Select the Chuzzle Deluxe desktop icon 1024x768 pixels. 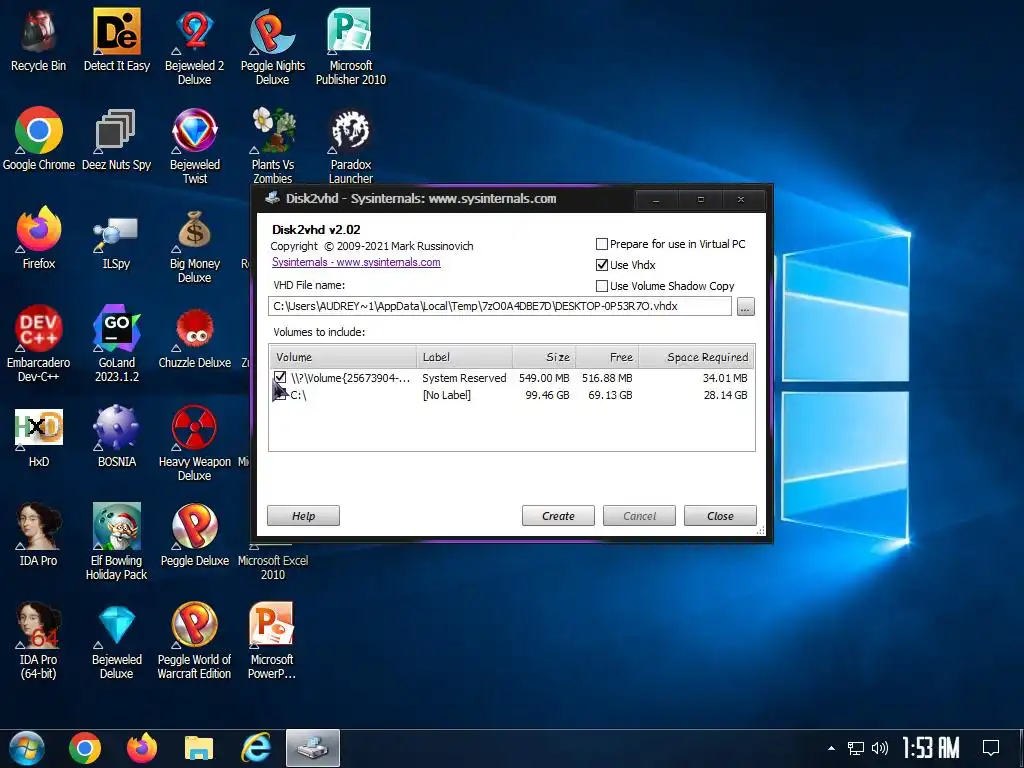click(x=195, y=338)
